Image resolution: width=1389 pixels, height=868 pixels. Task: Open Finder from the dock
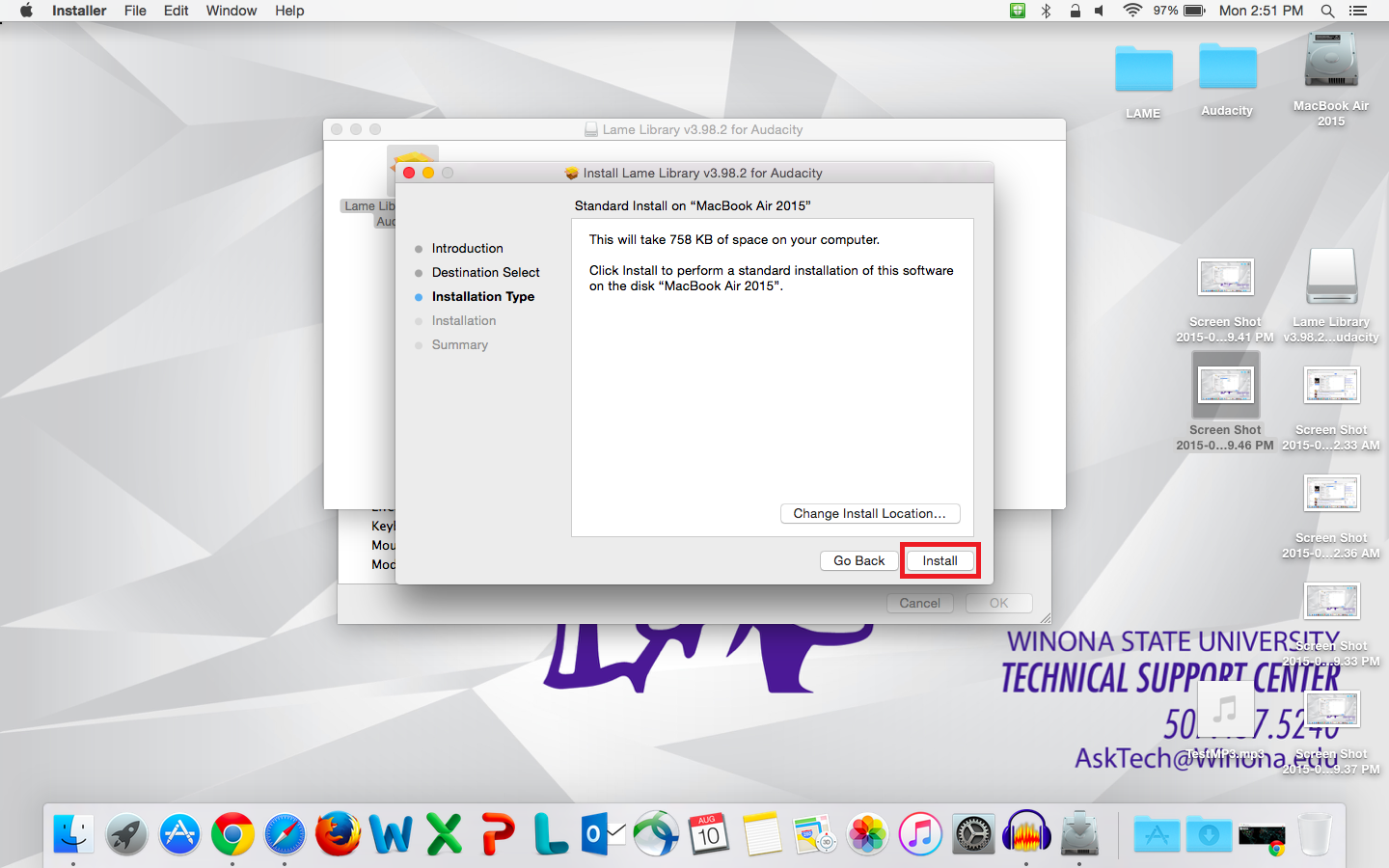click(73, 833)
